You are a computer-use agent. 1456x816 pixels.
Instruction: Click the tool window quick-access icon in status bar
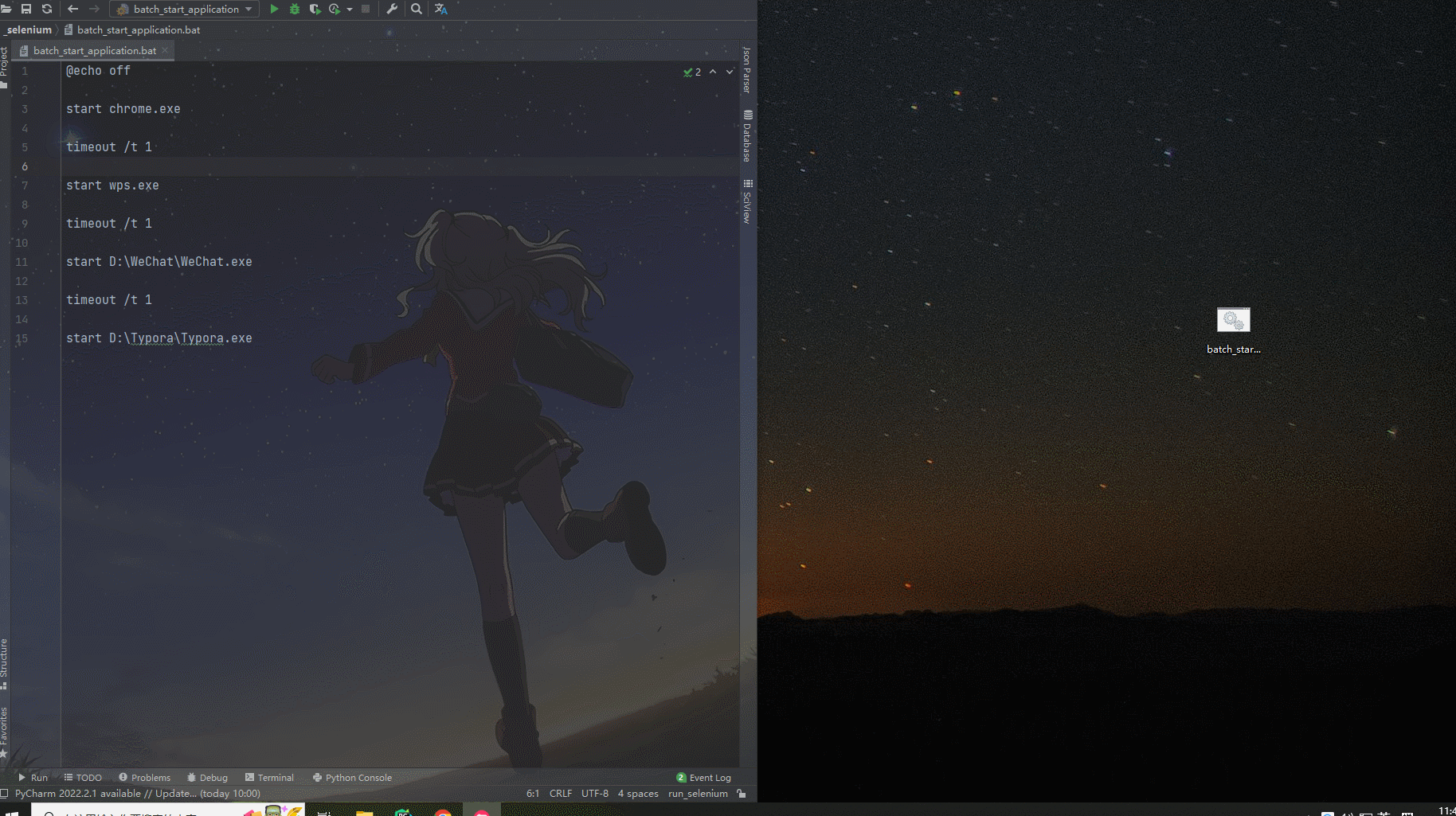coord(5,794)
